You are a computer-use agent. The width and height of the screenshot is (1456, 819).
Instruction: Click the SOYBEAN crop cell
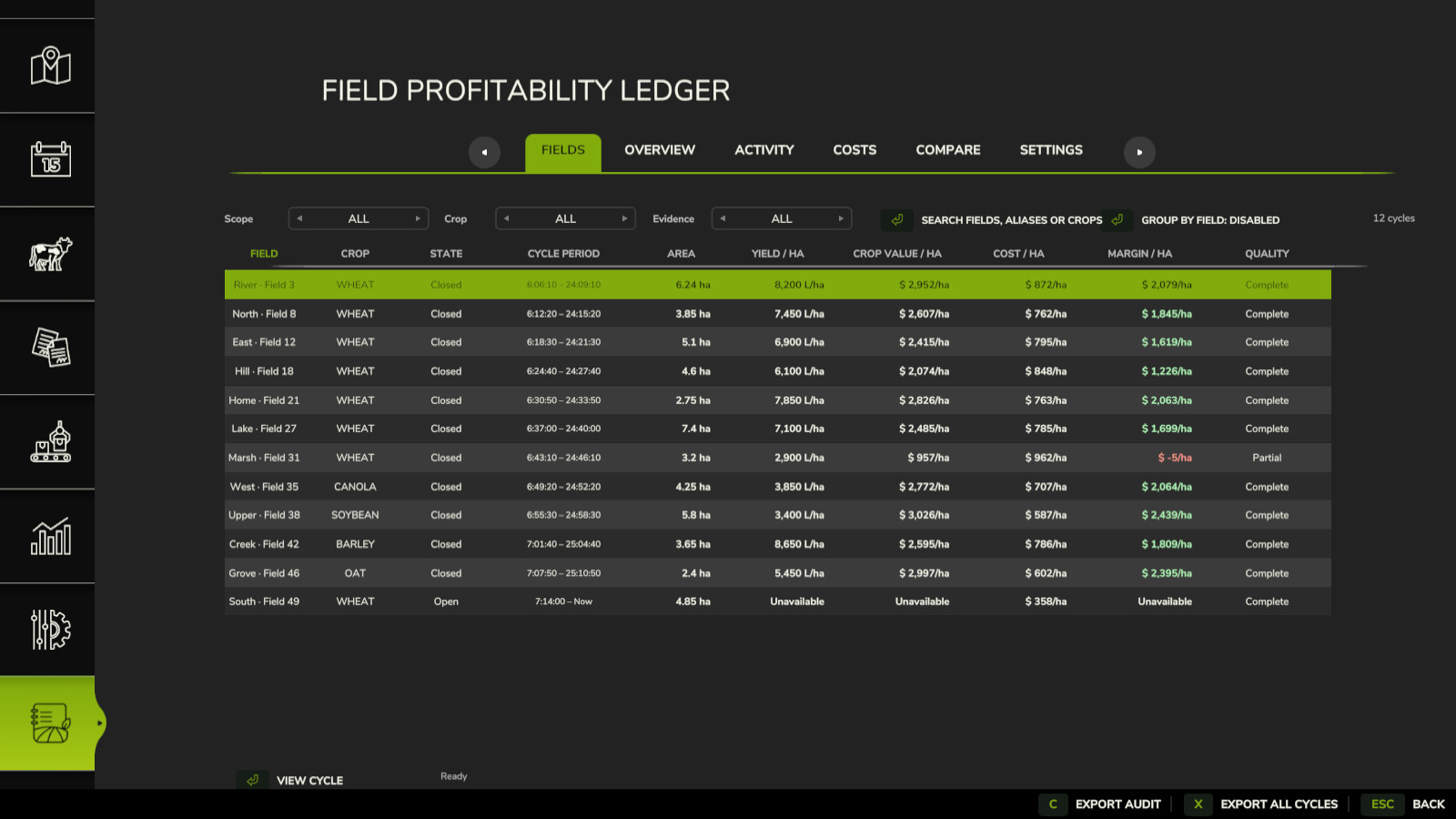point(355,515)
